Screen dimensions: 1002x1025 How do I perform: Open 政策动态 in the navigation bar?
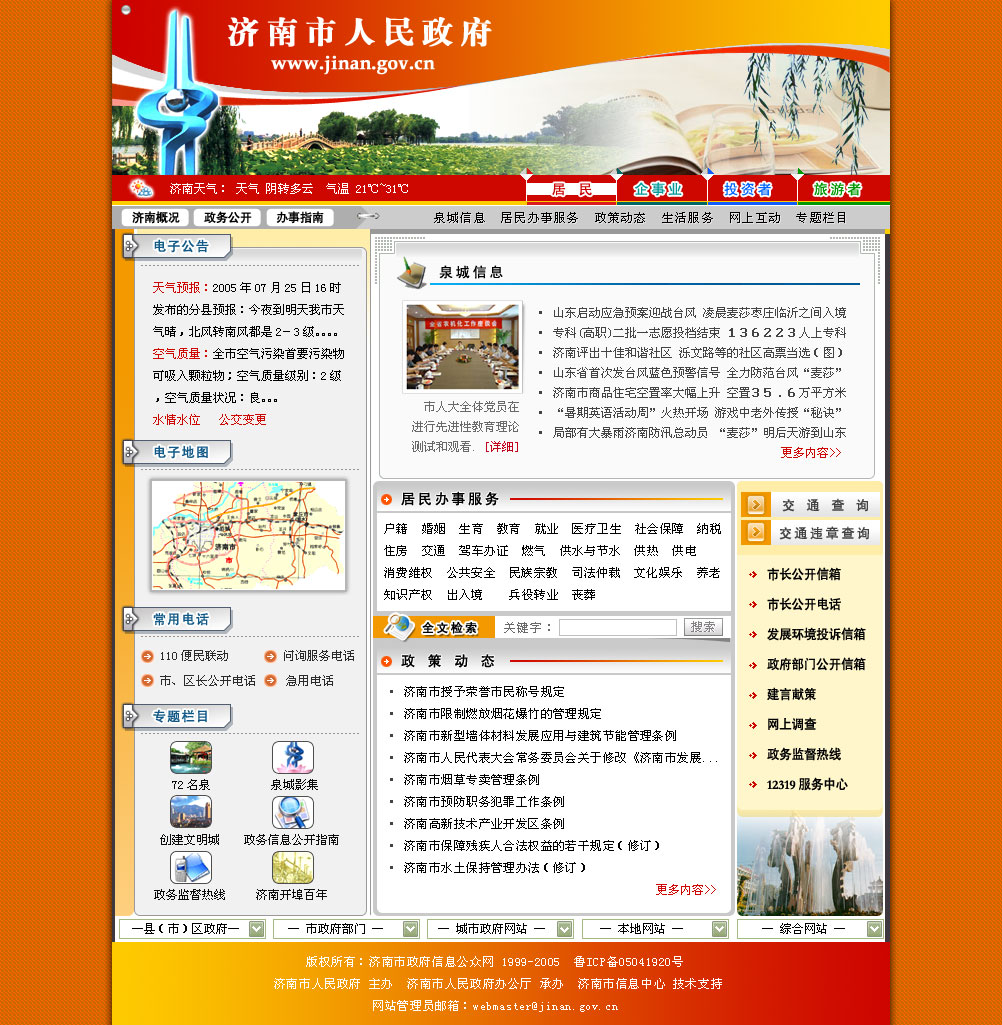pyautogui.click(x=620, y=217)
